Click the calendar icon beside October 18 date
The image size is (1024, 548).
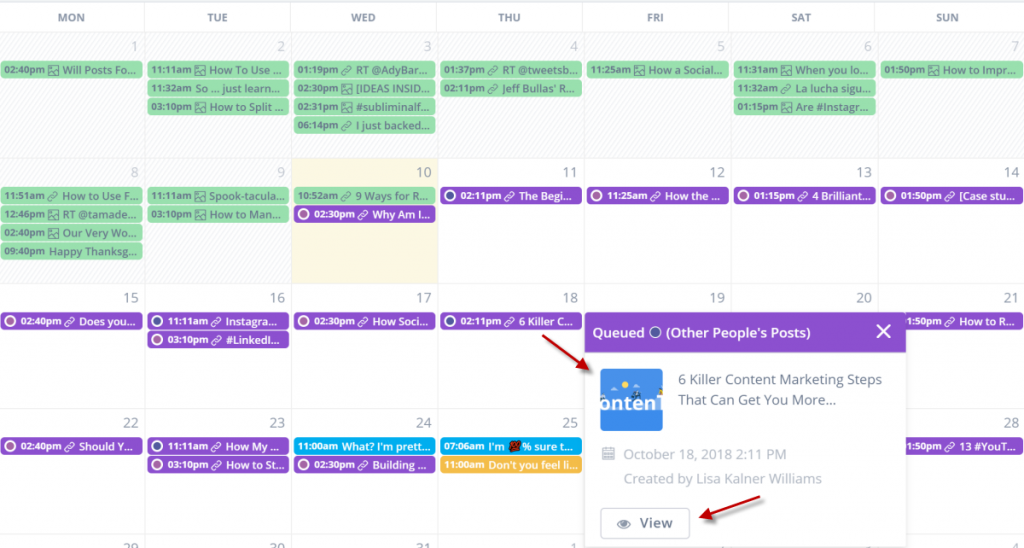click(x=608, y=454)
